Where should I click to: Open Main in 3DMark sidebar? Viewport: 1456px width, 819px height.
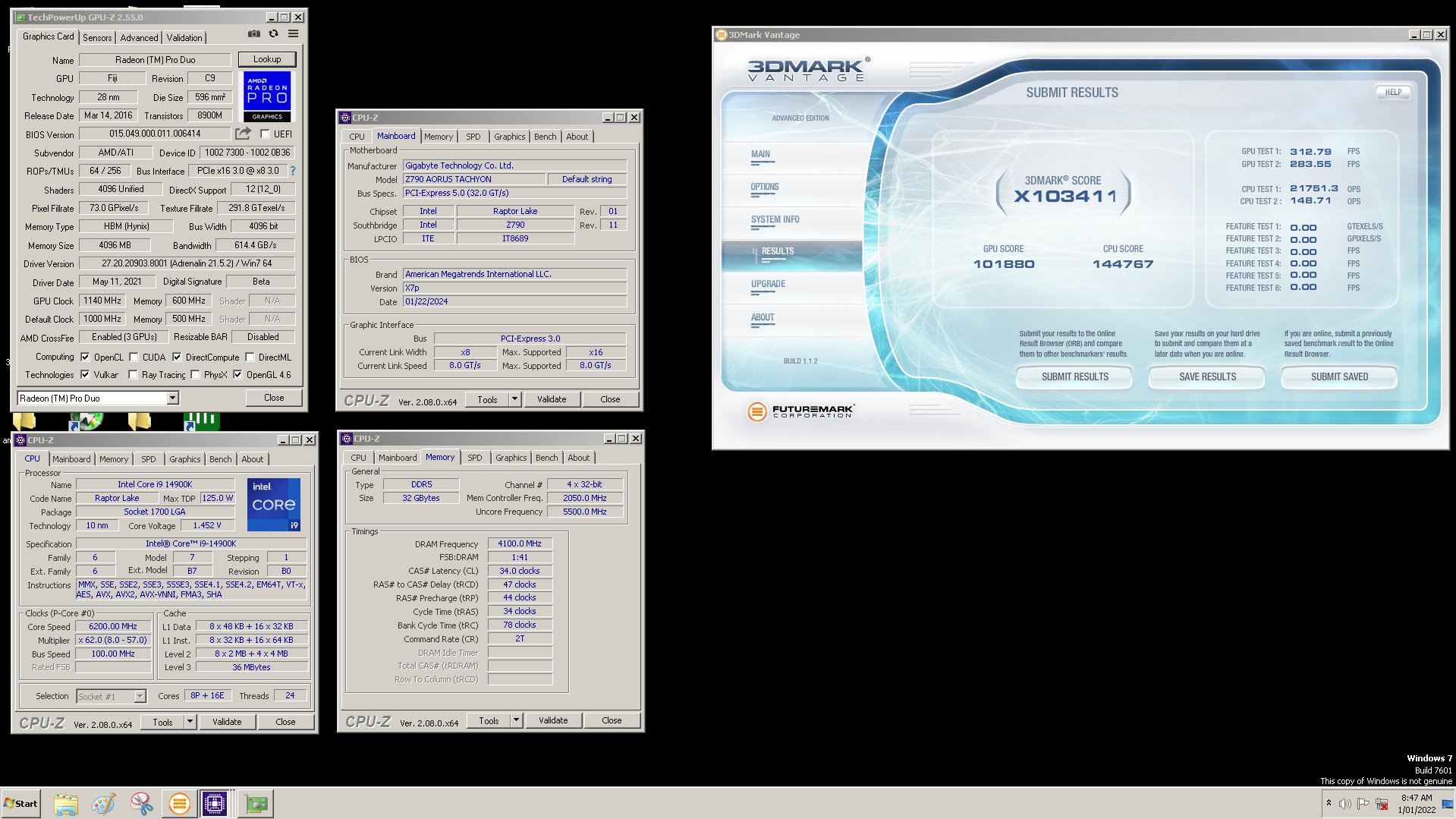click(760, 154)
